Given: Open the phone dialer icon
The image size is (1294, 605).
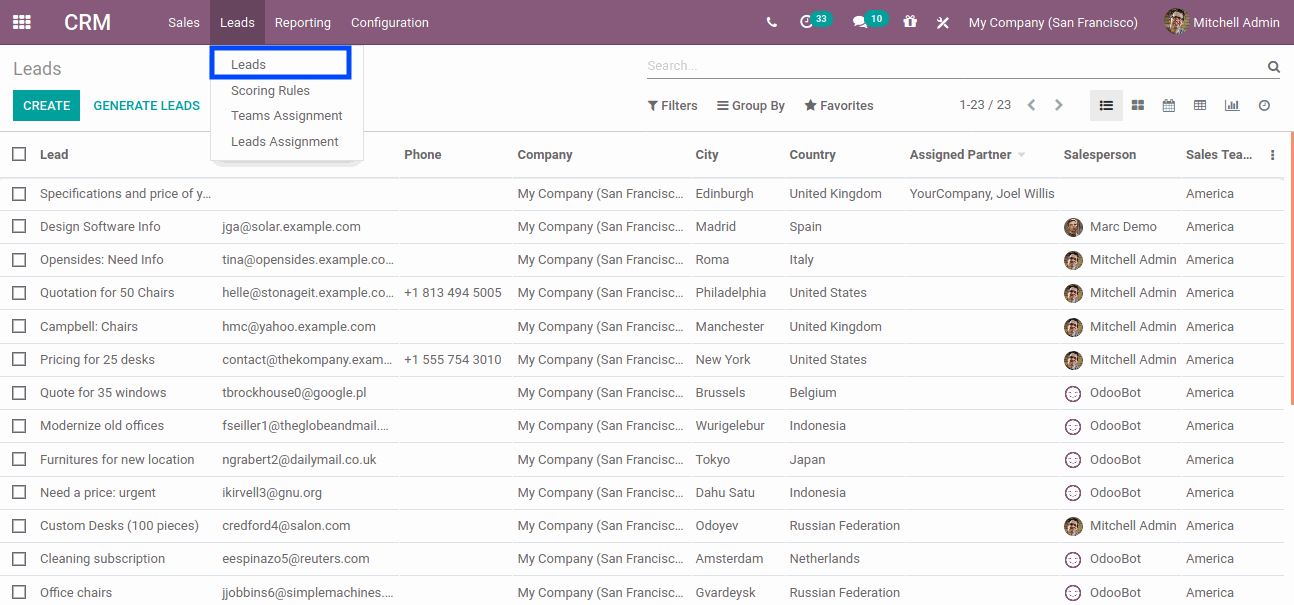Looking at the screenshot, I should pos(771,21).
